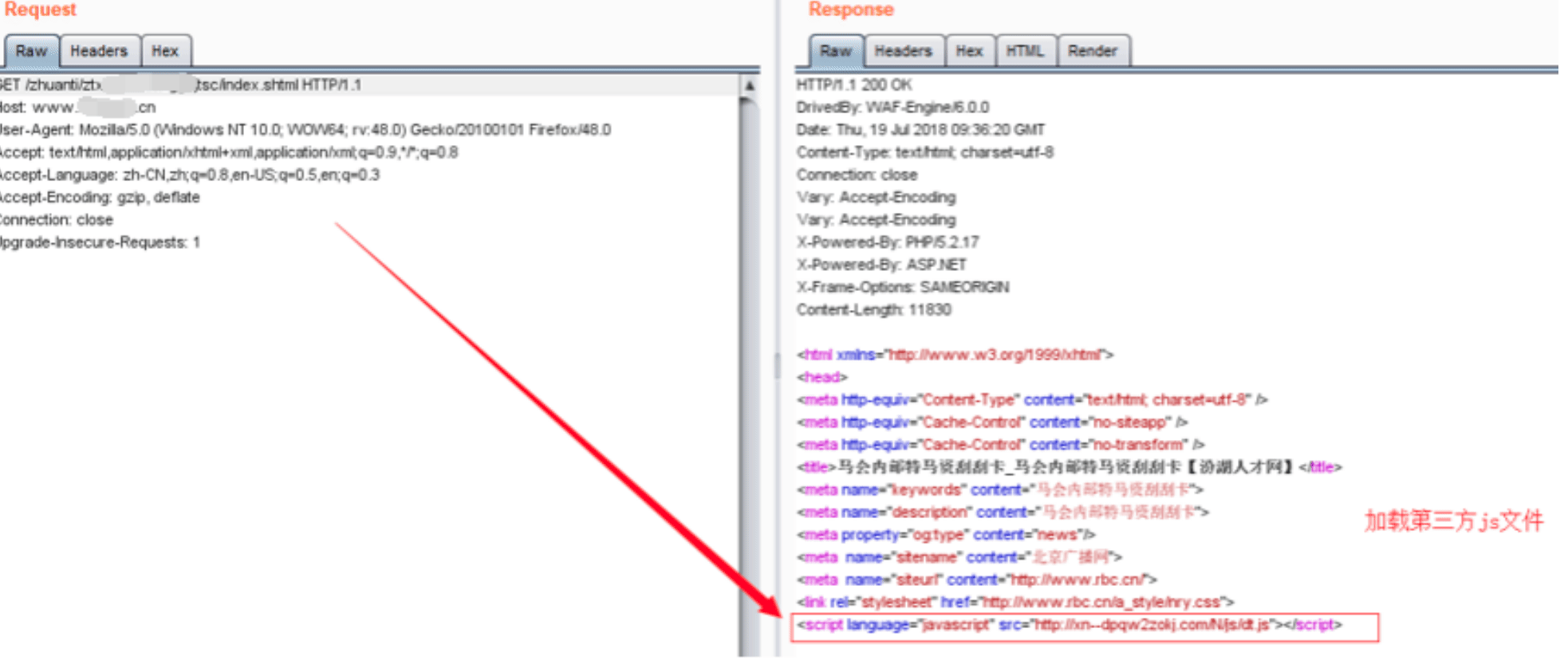The width and height of the screenshot is (1568, 660).
Task: Click the GET request line
Action: (x=180, y=84)
